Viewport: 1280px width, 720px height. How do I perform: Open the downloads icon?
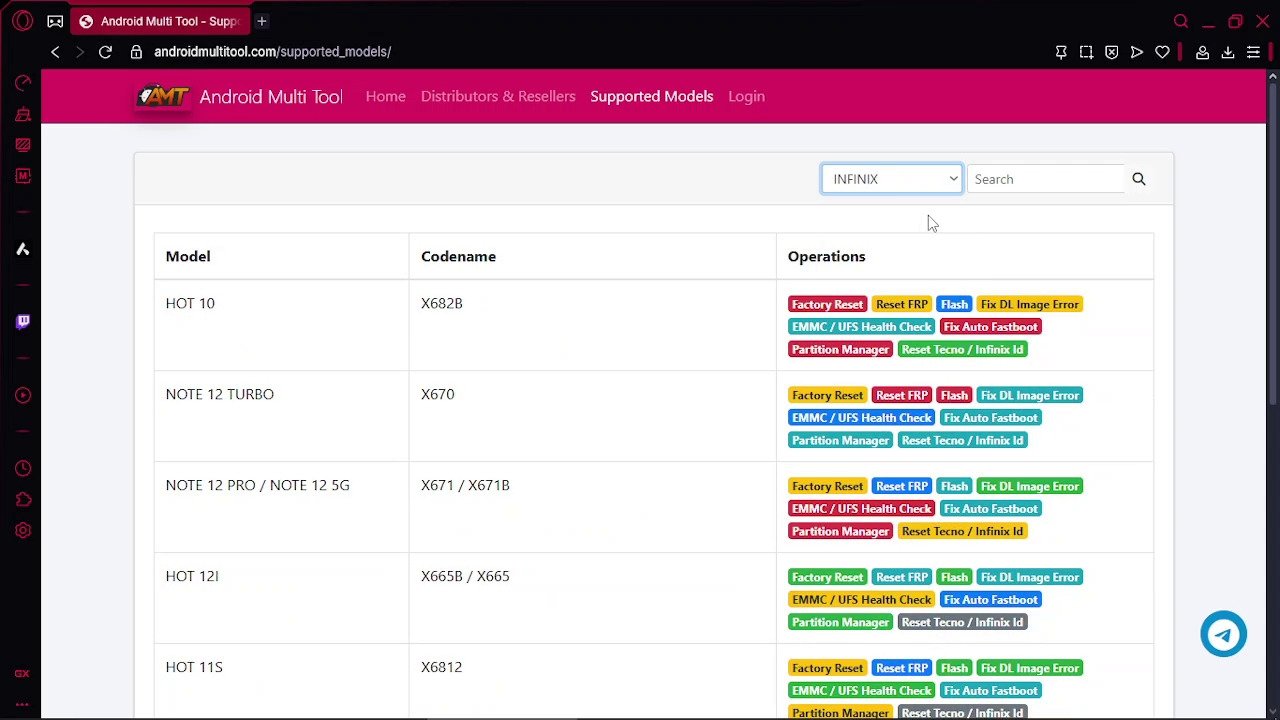click(x=1228, y=52)
